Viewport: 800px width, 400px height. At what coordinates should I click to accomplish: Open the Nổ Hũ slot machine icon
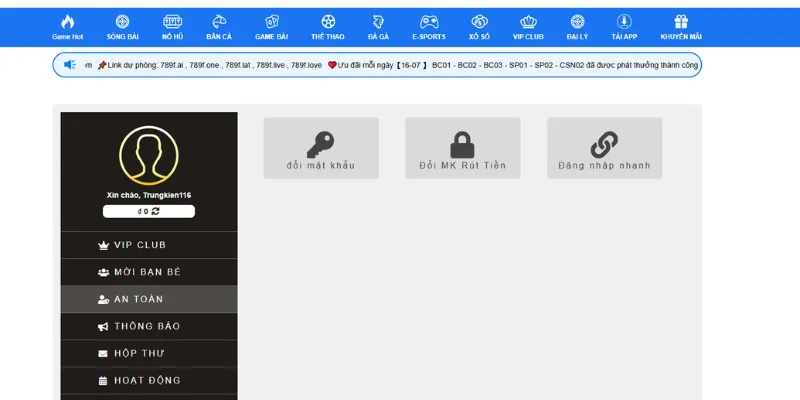pyautogui.click(x=172, y=22)
